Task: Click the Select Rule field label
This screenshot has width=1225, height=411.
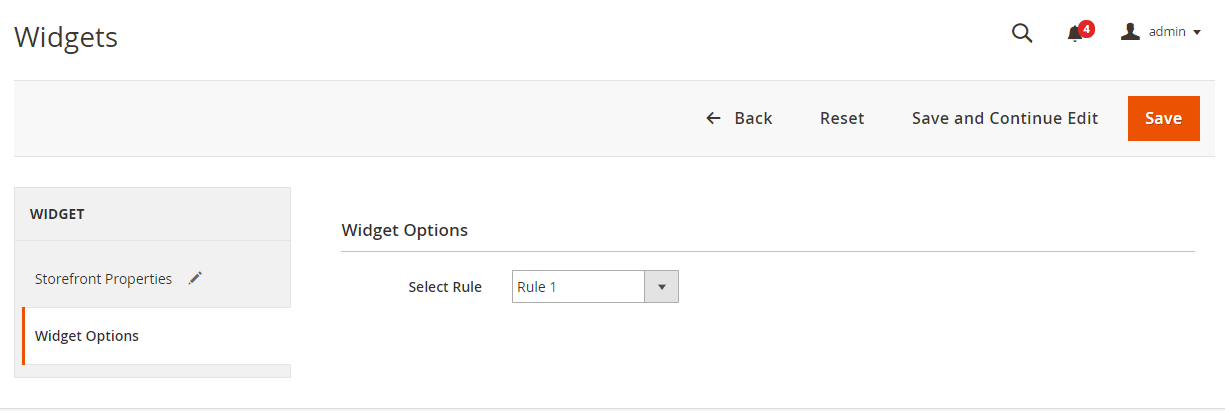Action: coord(445,287)
